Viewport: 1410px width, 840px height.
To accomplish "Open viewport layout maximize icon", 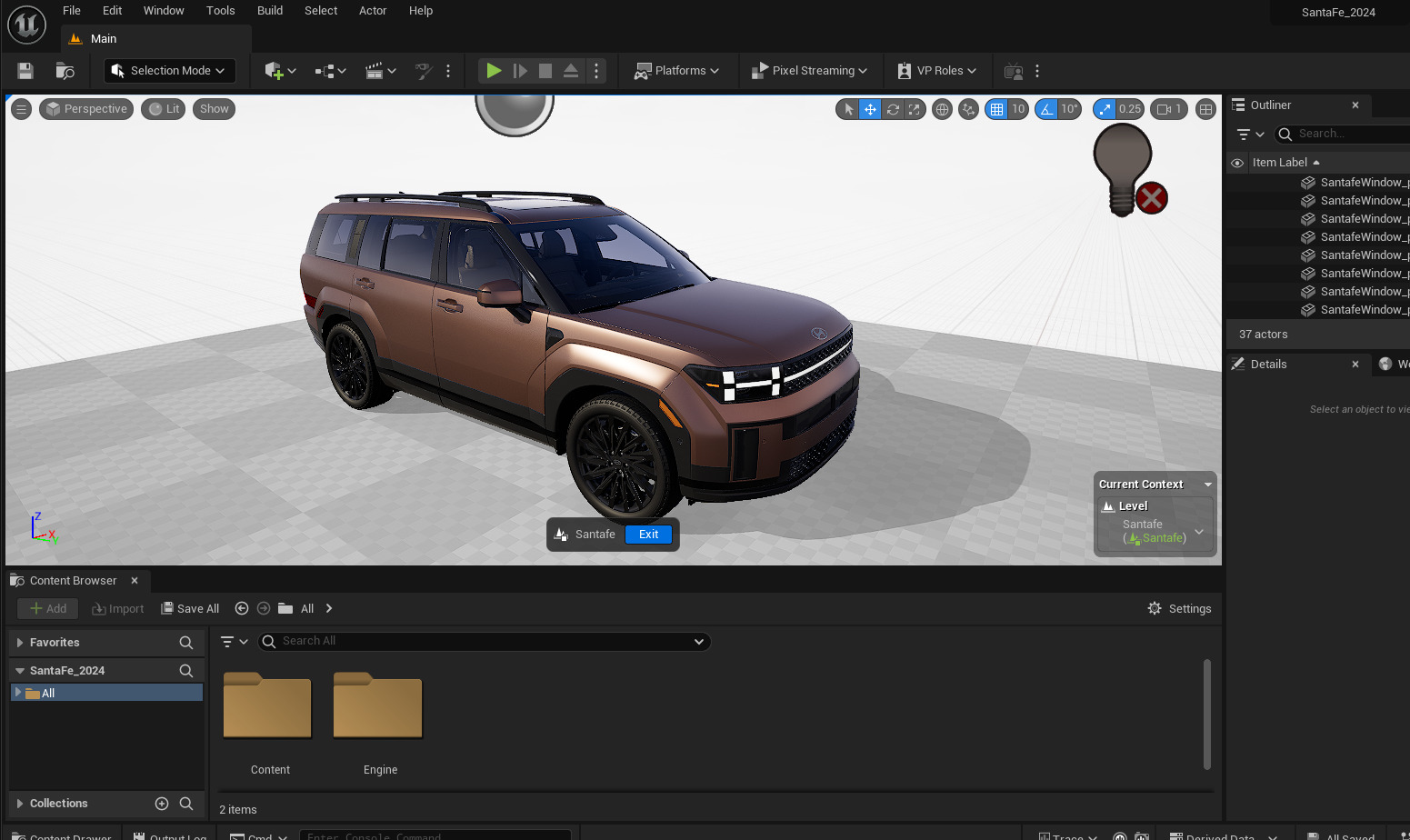I will [1205, 109].
